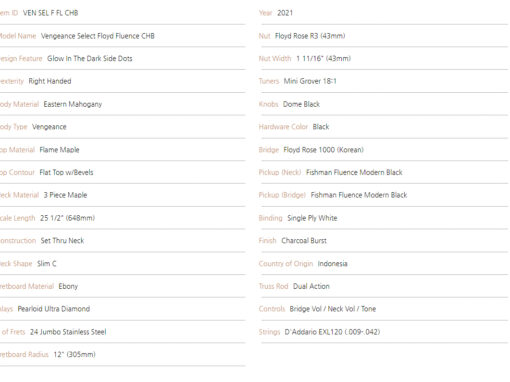Click the Indonesia country of origin value
This screenshot has height=382, width=510.
point(333,264)
